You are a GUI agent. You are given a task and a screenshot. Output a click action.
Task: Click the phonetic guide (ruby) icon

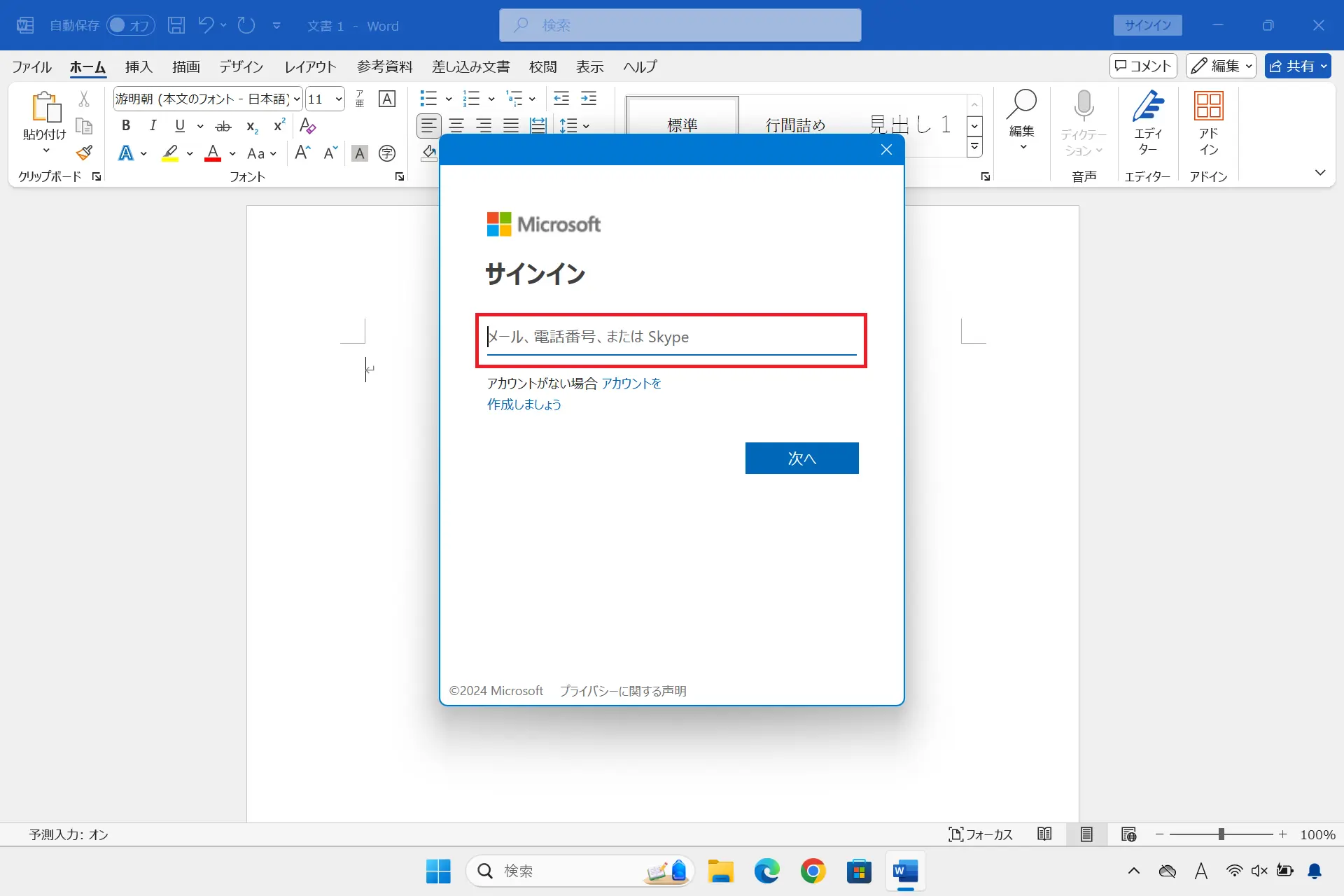pos(360,99)
